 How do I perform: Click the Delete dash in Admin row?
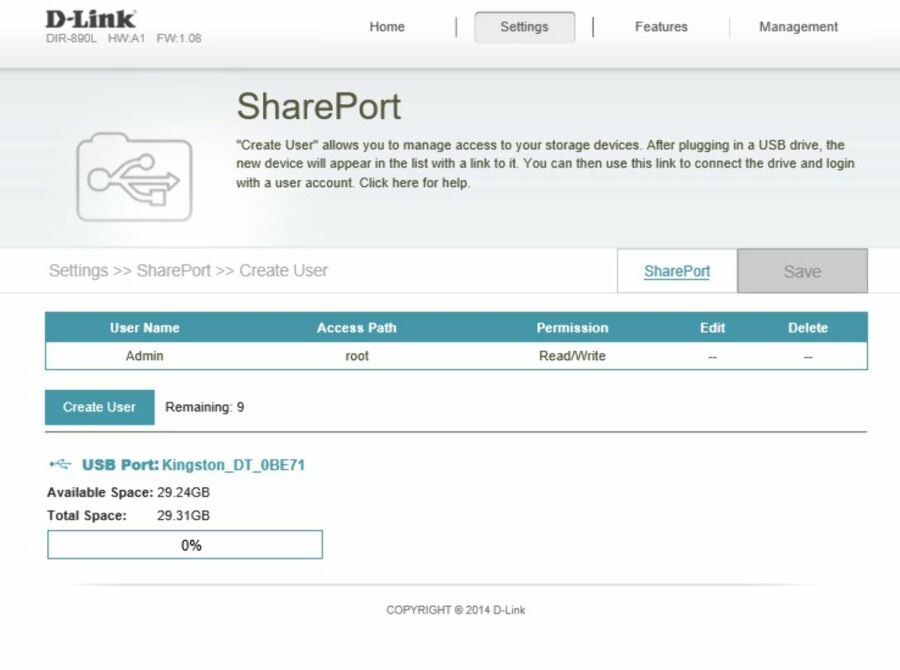click(808, 356)
